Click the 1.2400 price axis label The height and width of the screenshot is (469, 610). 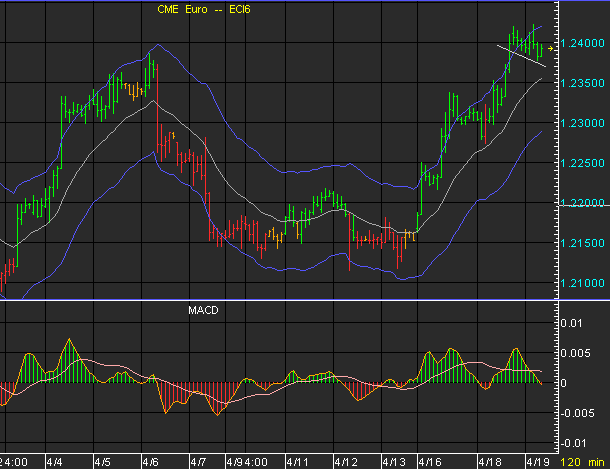[x=582, y=44]
